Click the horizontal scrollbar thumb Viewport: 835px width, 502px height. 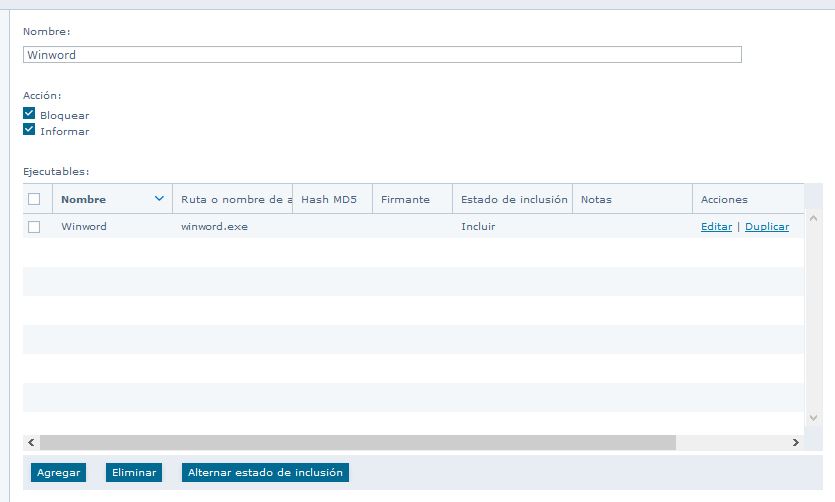(x=358, y=442)
